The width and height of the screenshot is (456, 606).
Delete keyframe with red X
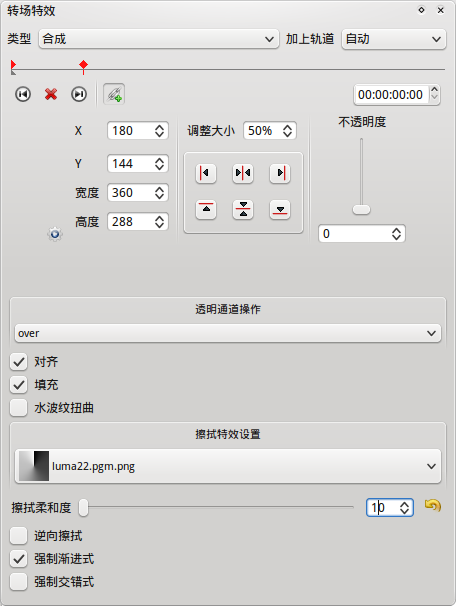[x=51, y=94]
